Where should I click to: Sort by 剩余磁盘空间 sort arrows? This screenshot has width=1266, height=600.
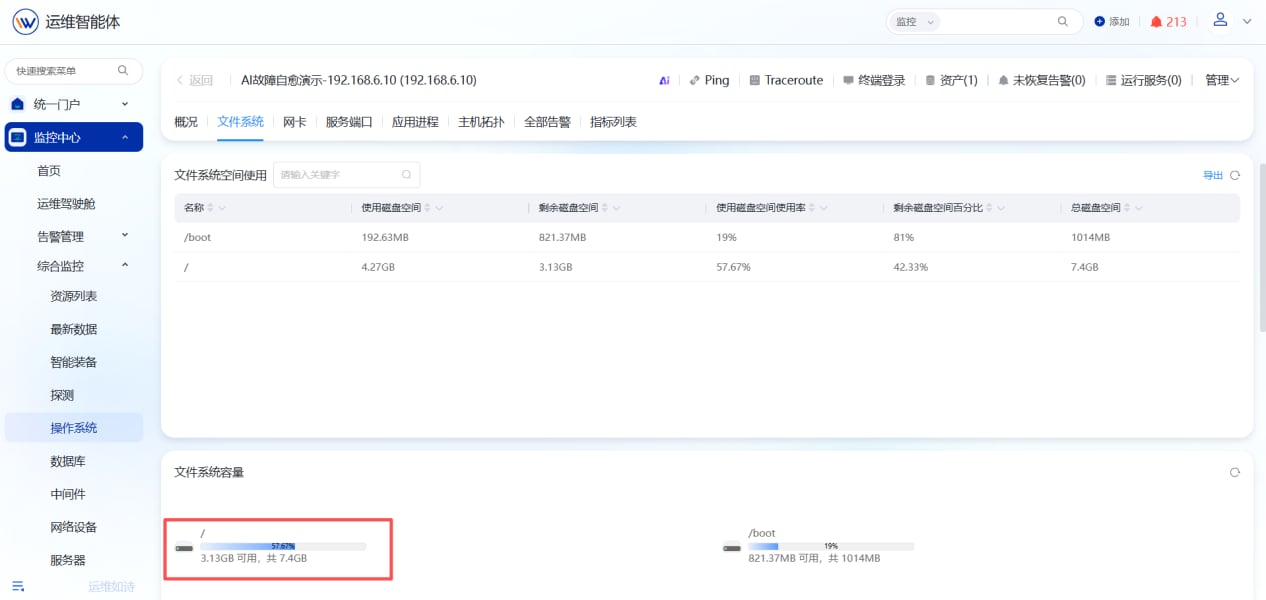click(604, 208)
